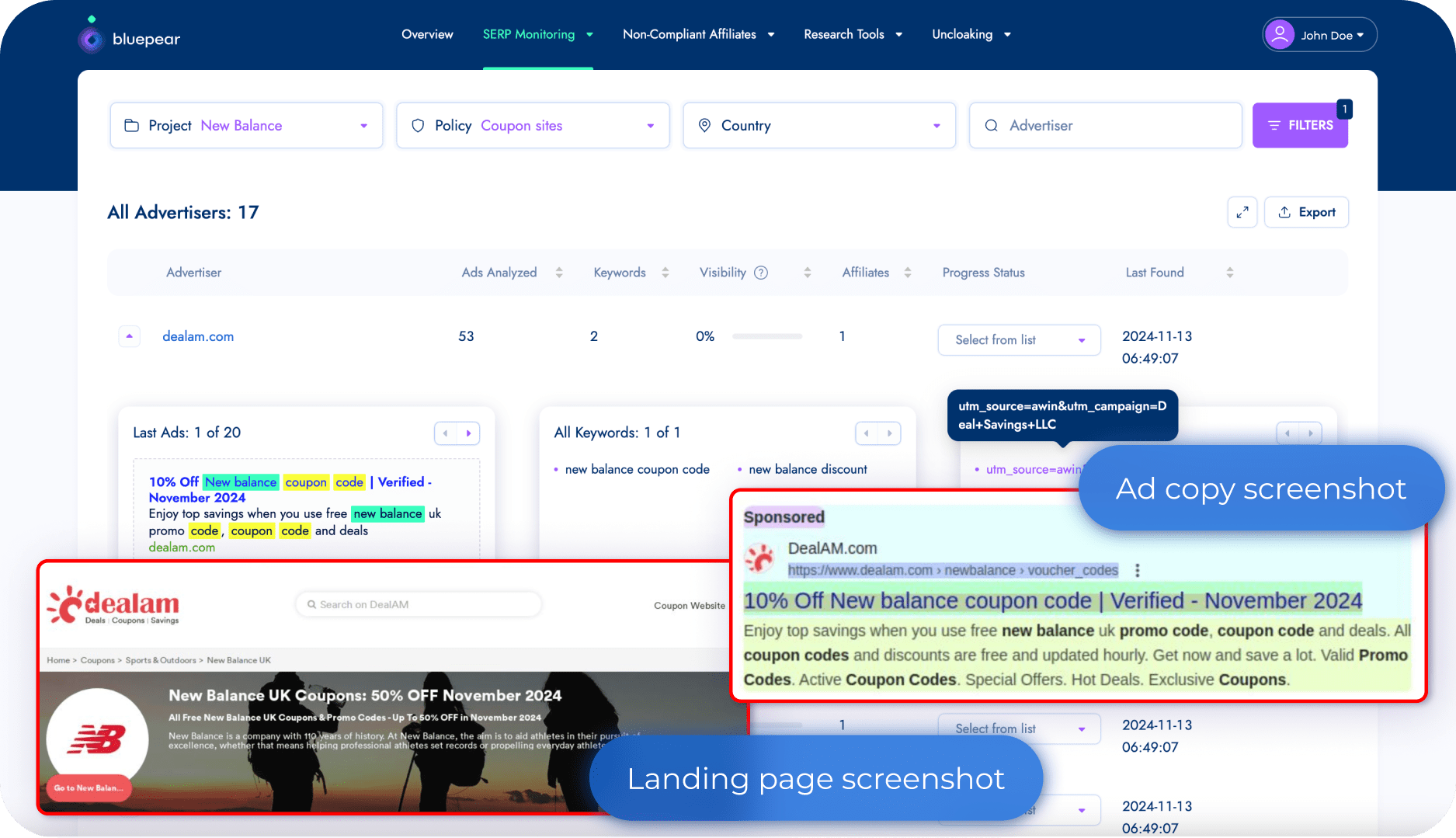This screenshot has height=838, width=1456.
Task: Sort by Visibility column arrows
Action: pos(808,273)
